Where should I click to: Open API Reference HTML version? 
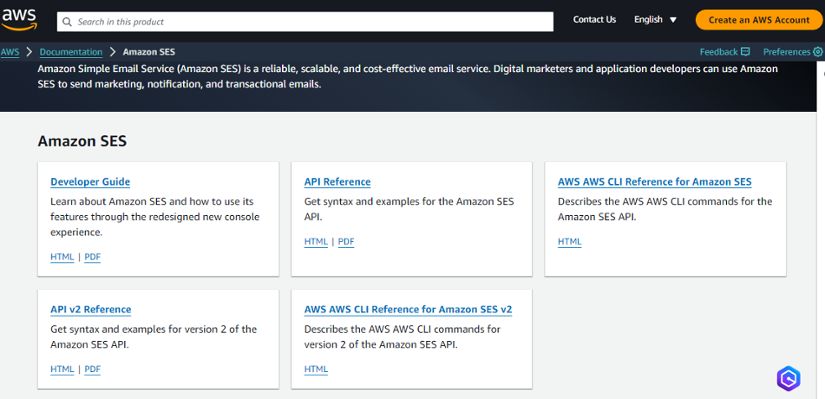tap(316, 242)
